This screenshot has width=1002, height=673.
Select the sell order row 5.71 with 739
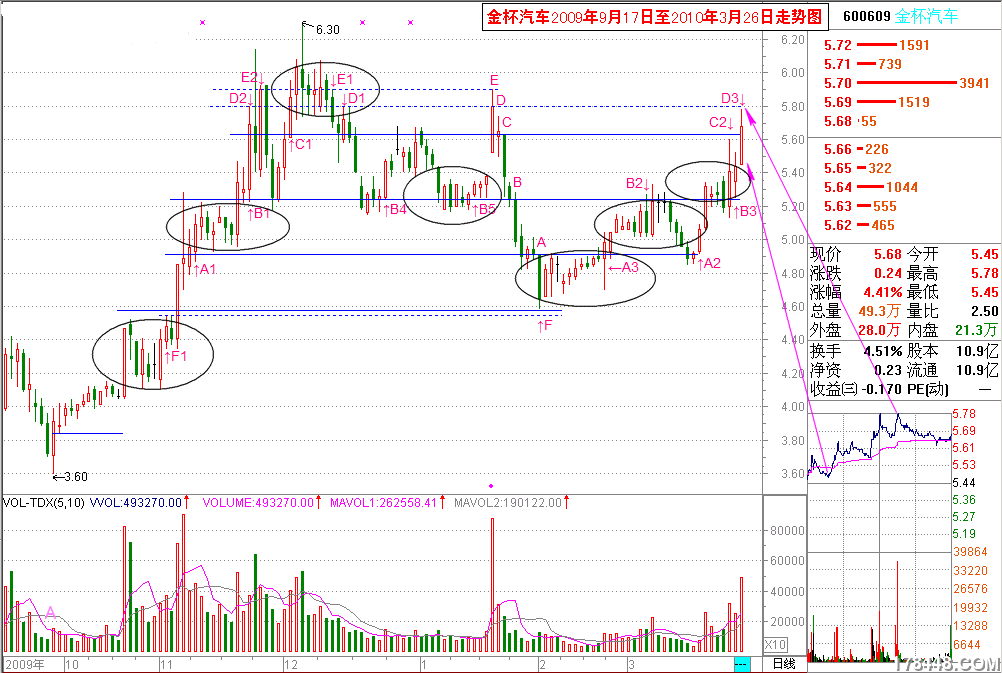[863, 64]
